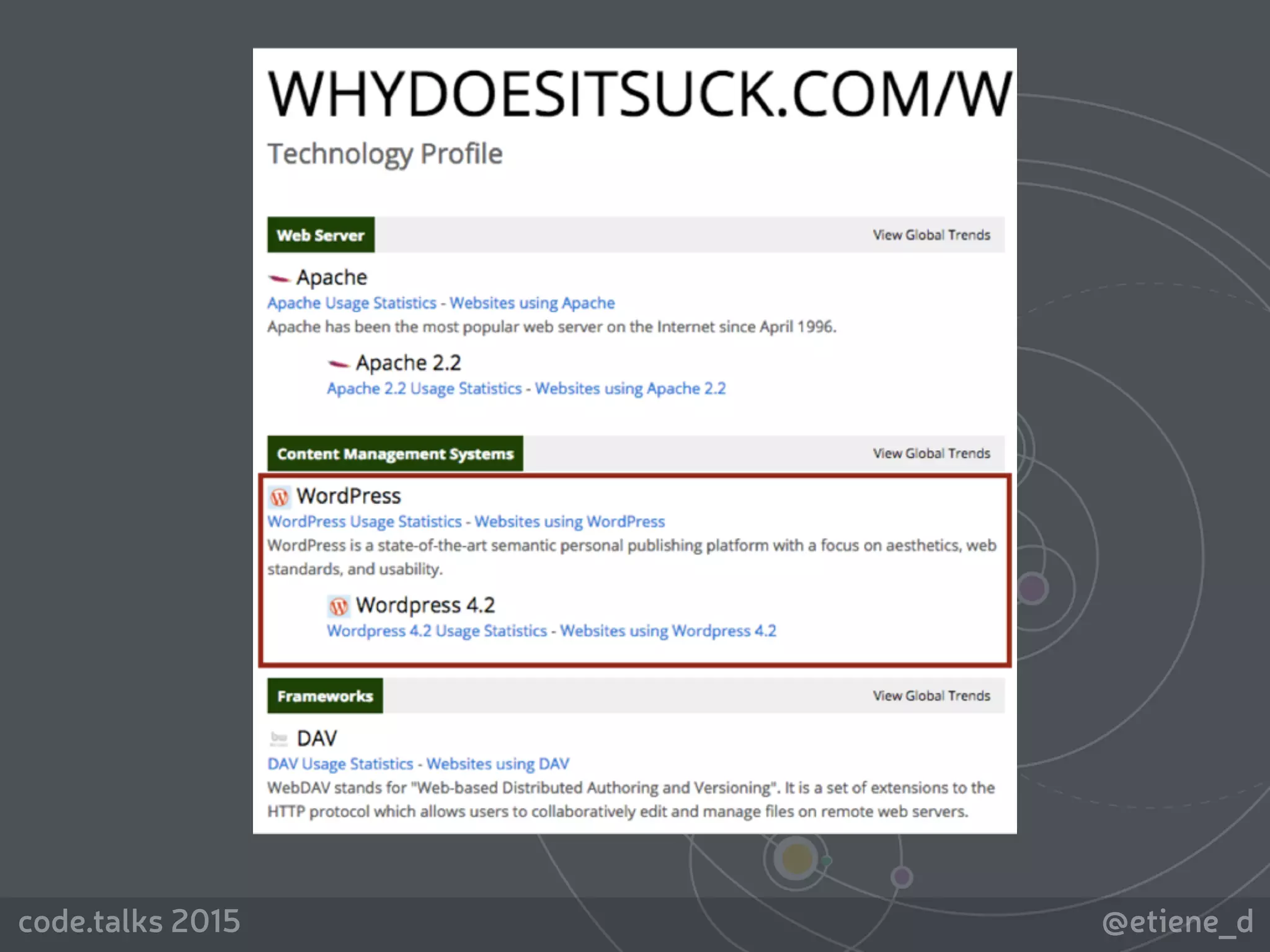This screenshot has width=1270, height=952.
Task: Open WordPress Usage Statistics link
Action: click(x=365, y=522)
